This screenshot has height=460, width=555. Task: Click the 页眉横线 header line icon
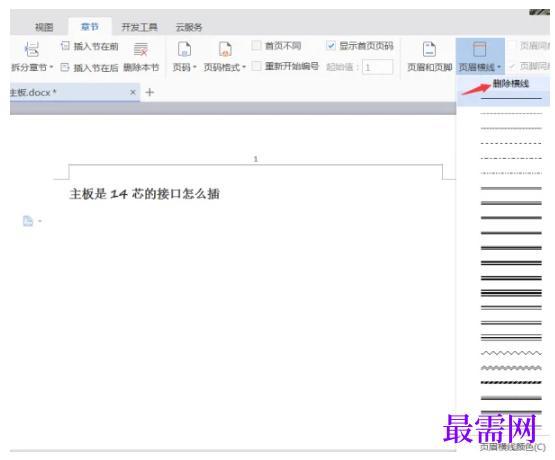[x=480, y=49]
